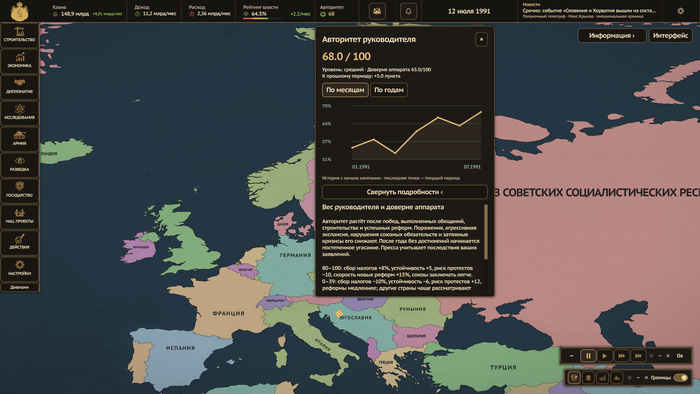
Task: Click diamond icon in time panel
Action: pos(651,356)
